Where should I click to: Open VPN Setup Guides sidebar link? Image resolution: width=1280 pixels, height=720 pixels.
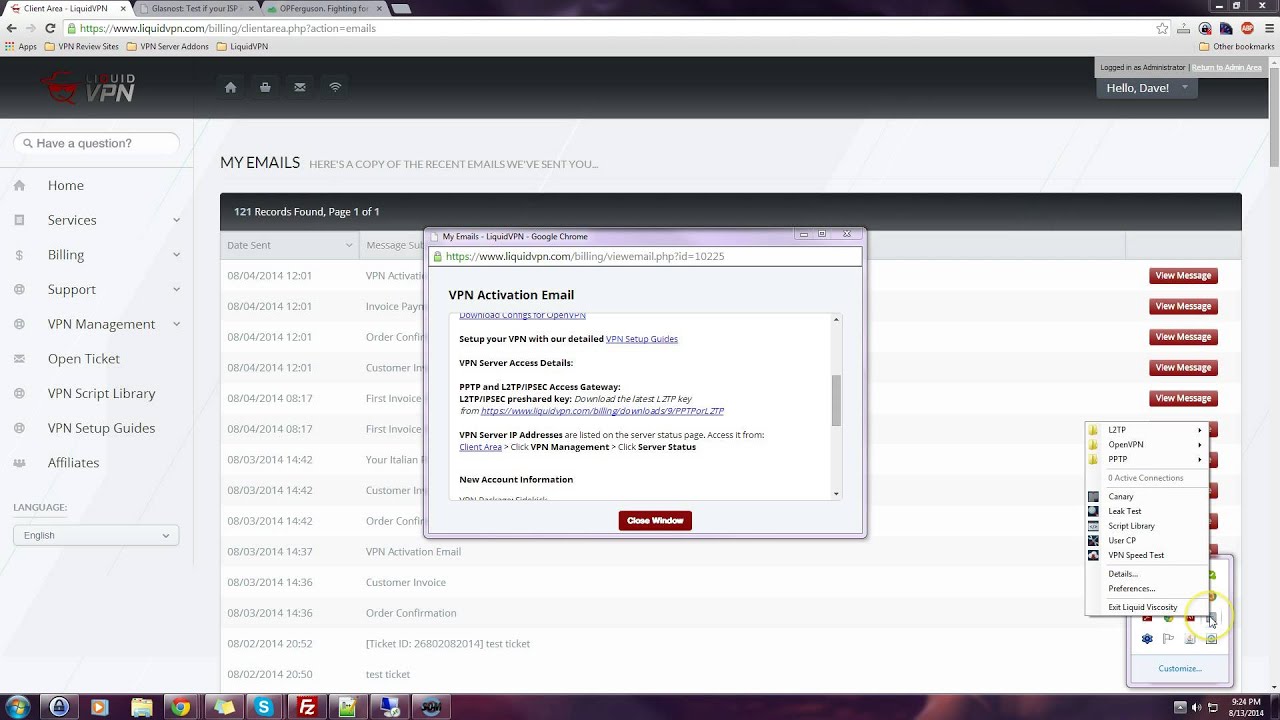tap(101, 428)
